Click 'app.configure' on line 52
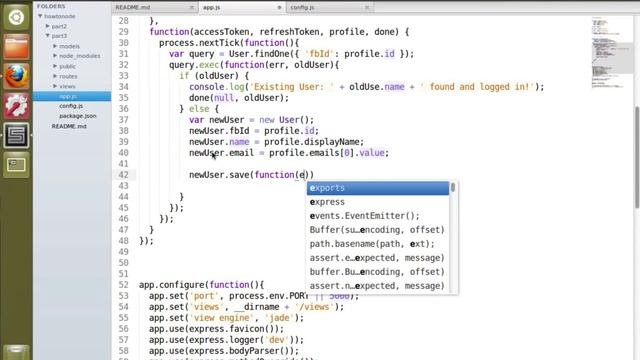This screenshot has width=640, height=360. pyautogui.click(x=171, y=285)
